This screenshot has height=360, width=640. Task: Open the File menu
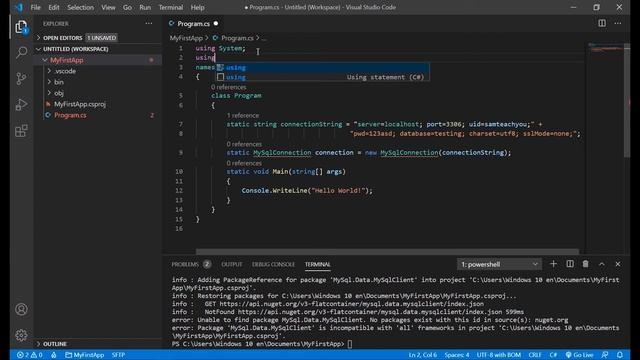36,7
